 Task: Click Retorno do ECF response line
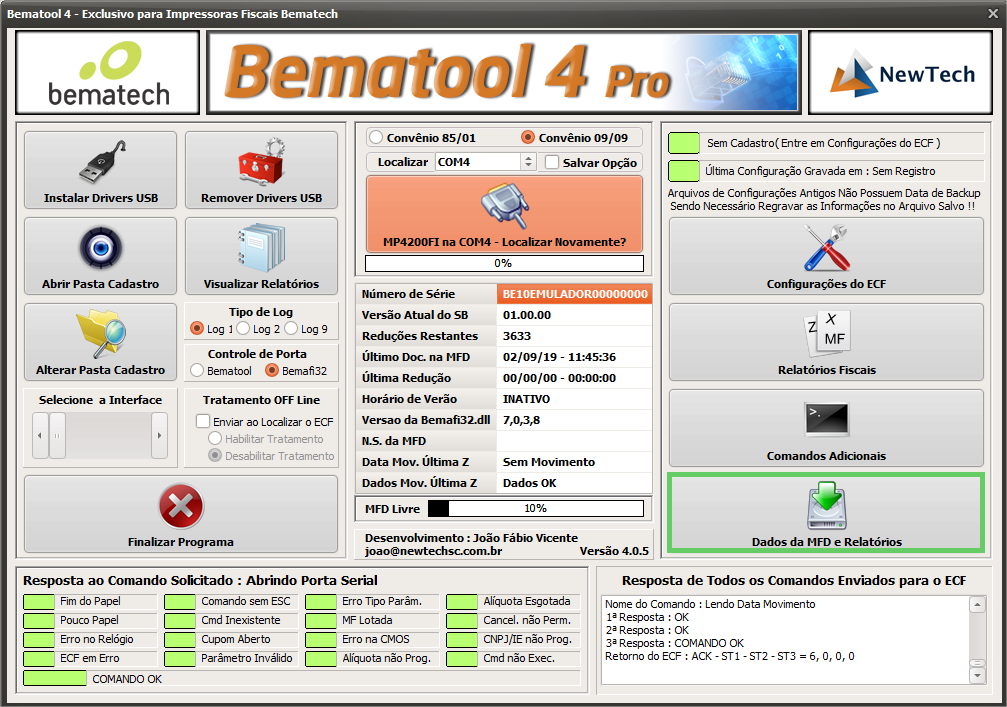730,656
